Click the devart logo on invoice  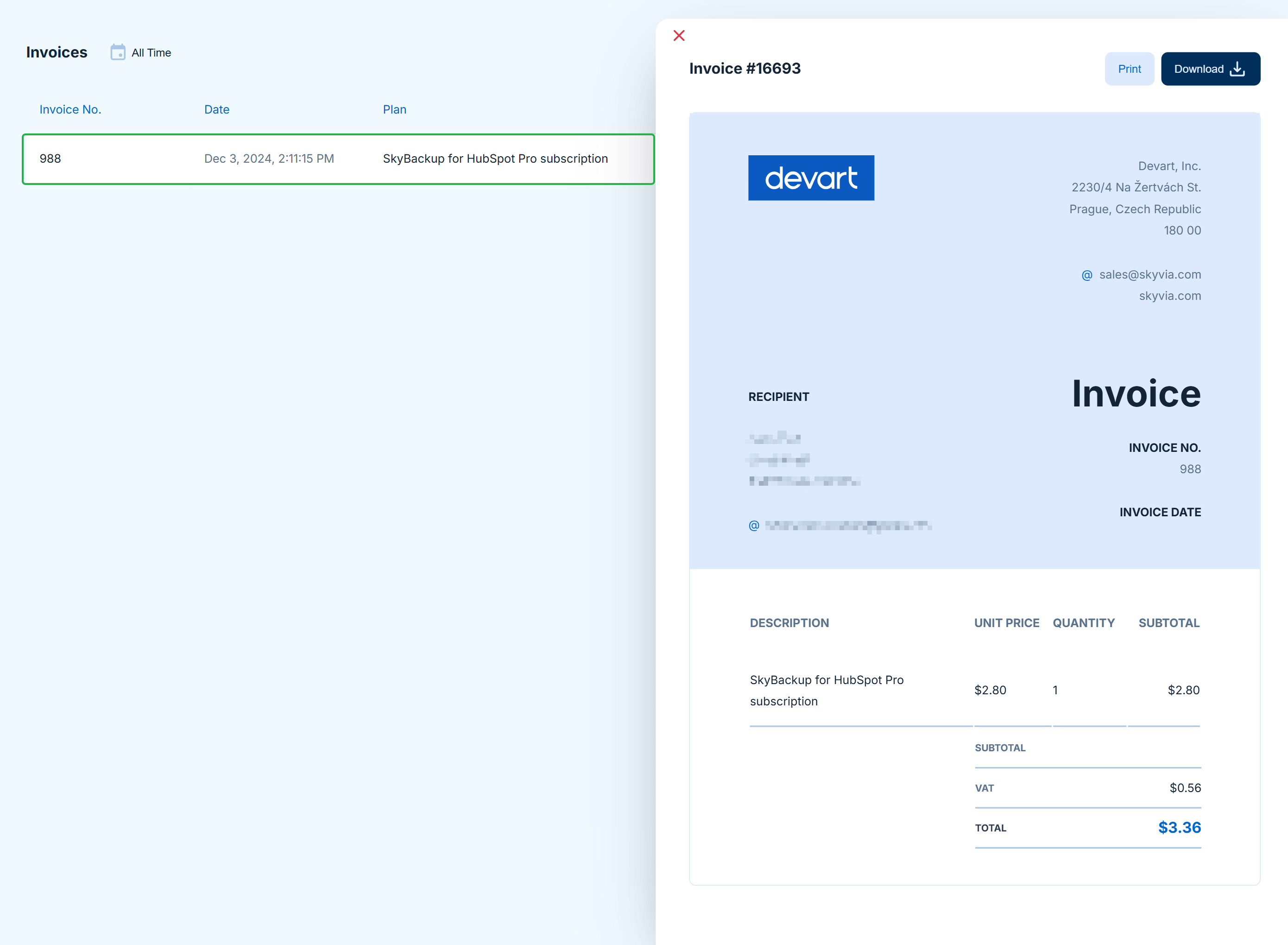tap(811, 178)
